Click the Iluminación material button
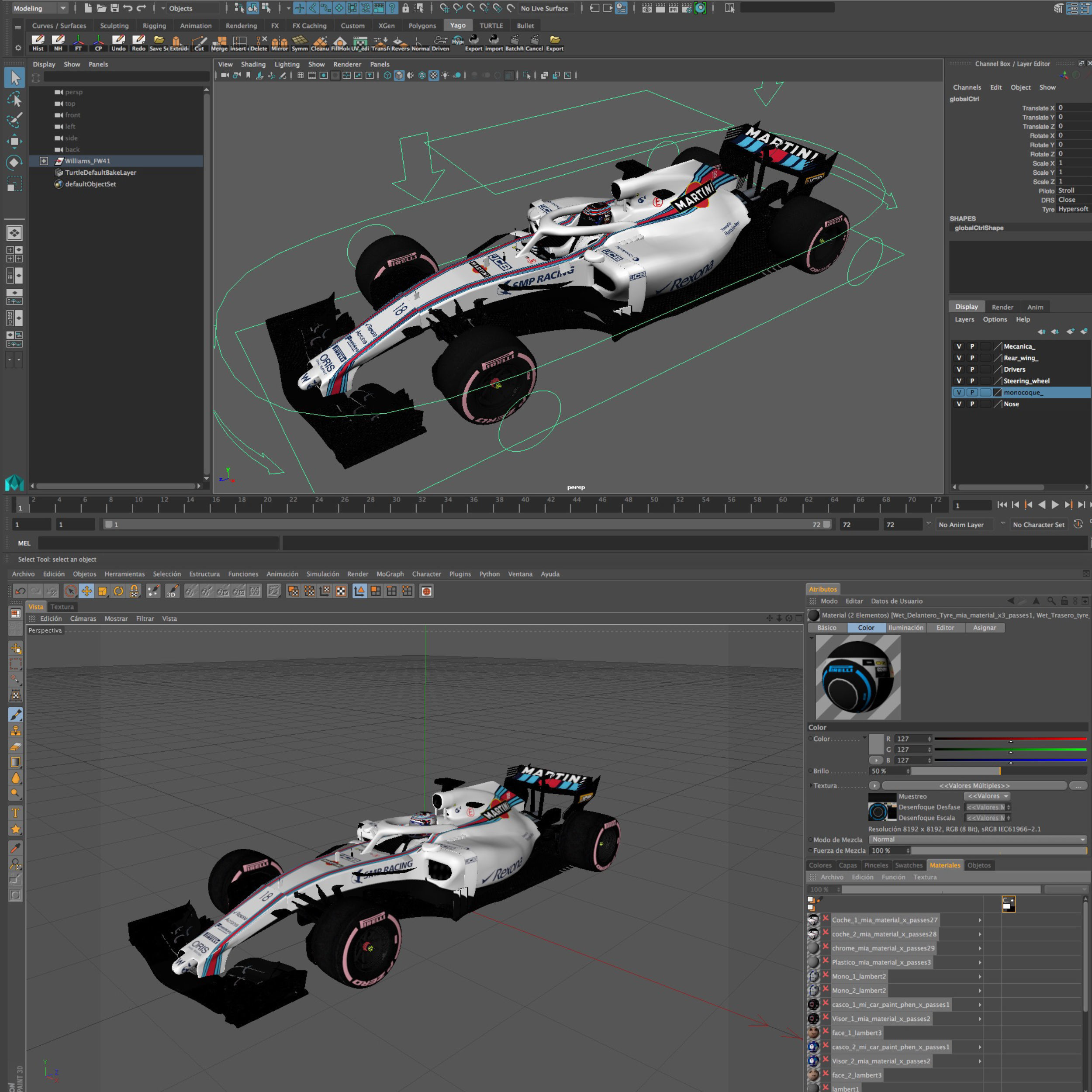The height and width of the screenshot is (1092, 1092). [x=905, y=627]
